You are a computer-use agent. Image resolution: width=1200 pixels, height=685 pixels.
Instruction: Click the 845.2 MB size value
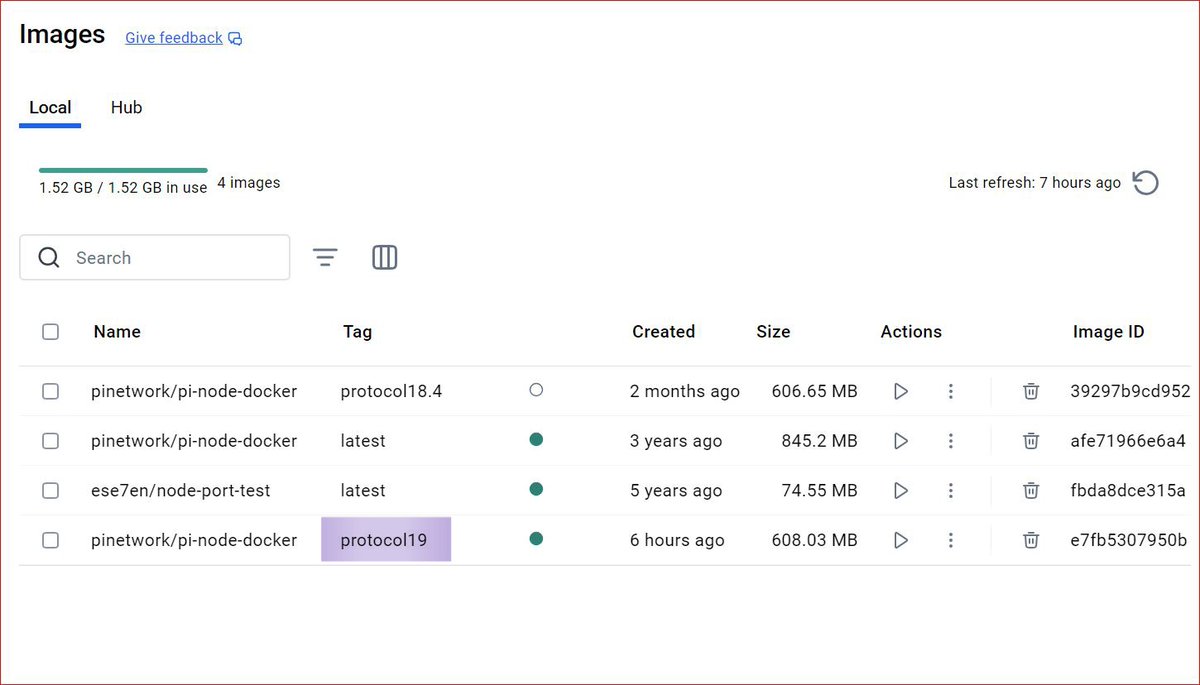pyautogui.click(x=819, y=441)
